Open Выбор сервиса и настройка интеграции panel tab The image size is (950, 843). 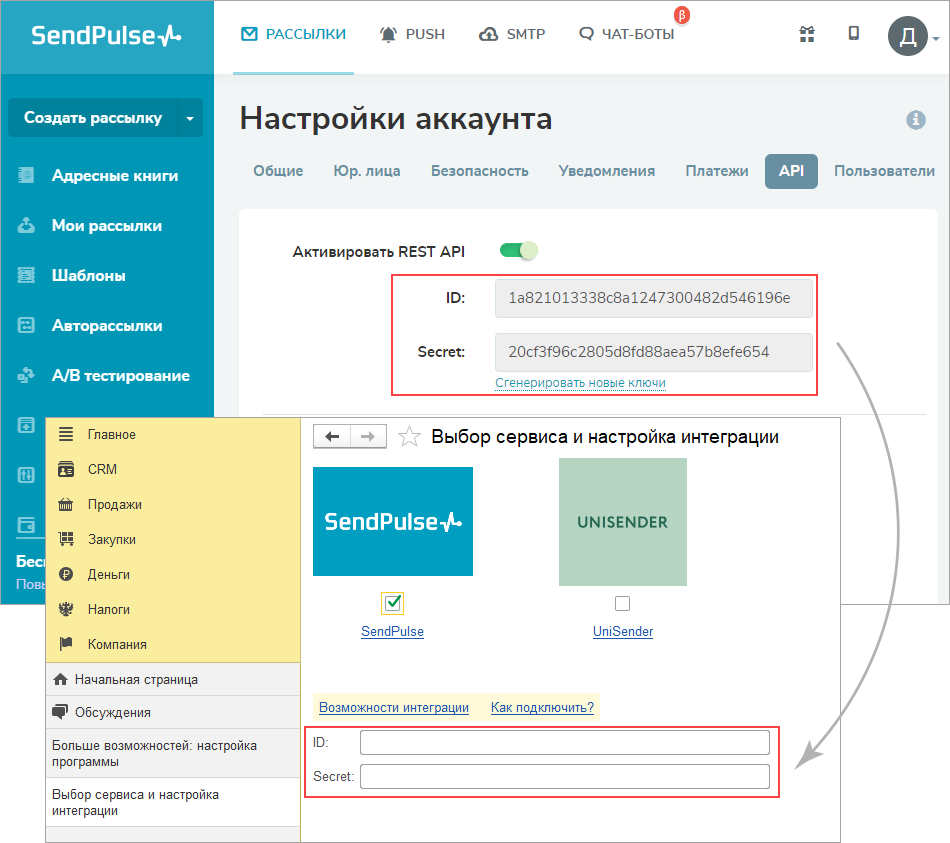click(x=173, y=802)
